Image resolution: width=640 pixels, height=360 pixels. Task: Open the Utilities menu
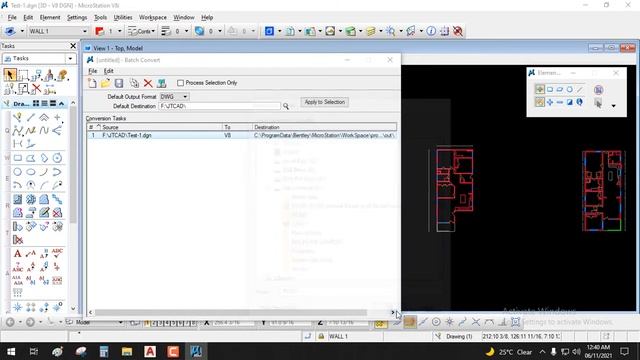pos(123,18)
